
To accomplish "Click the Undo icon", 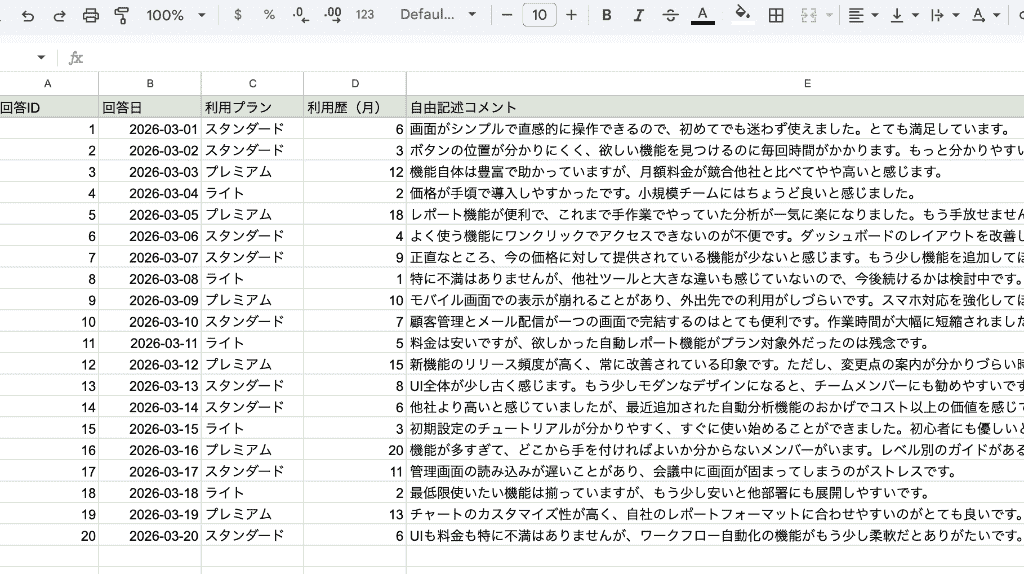I will coord(28,15).
